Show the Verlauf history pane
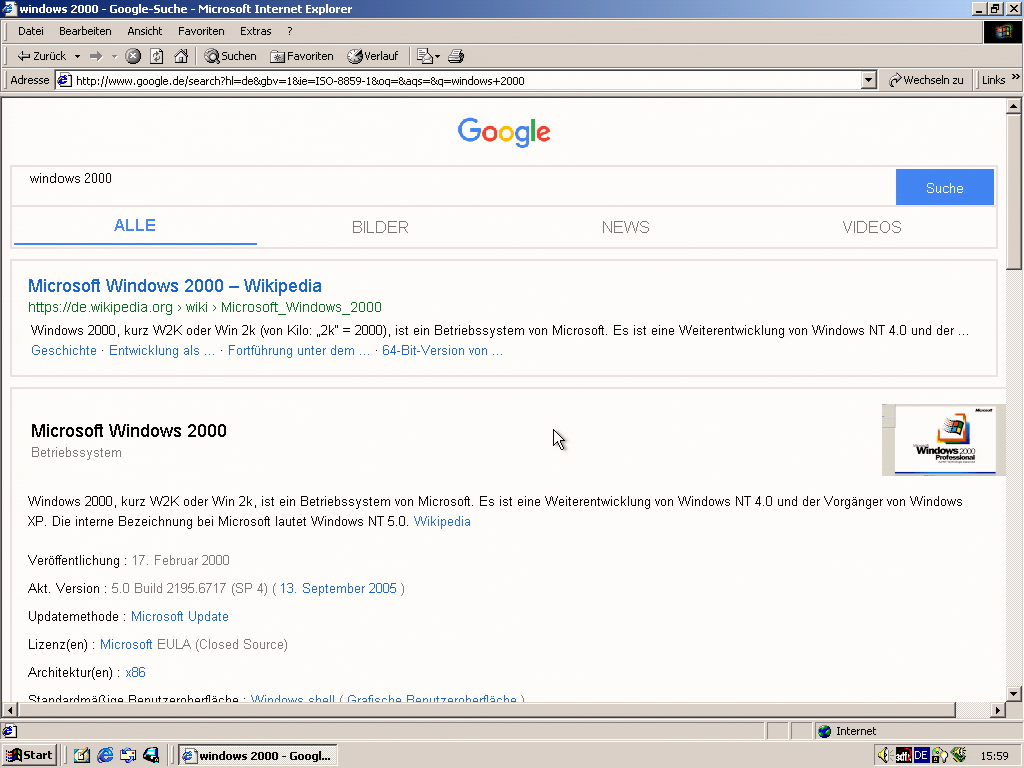Screen dimensions: 1024x768 click(373, 56)
